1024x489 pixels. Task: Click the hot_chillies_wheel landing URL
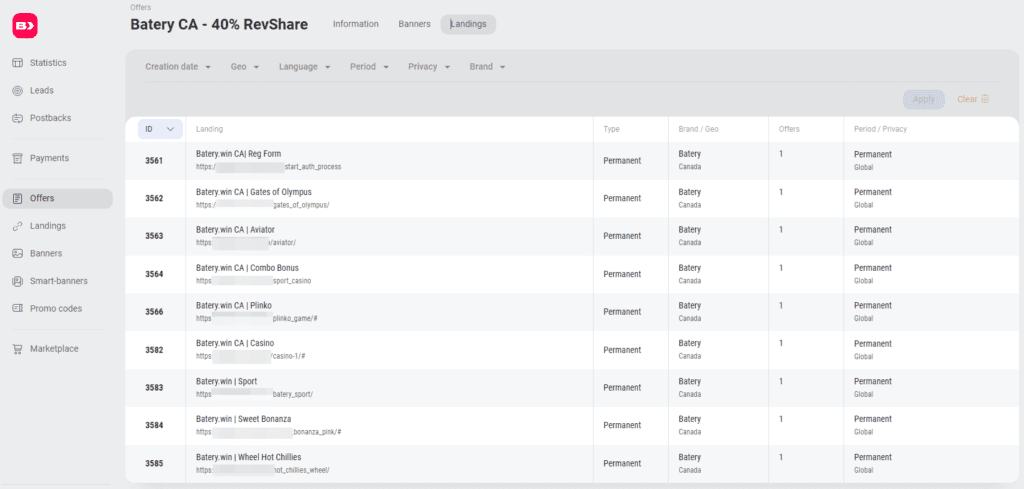point(263,470)
